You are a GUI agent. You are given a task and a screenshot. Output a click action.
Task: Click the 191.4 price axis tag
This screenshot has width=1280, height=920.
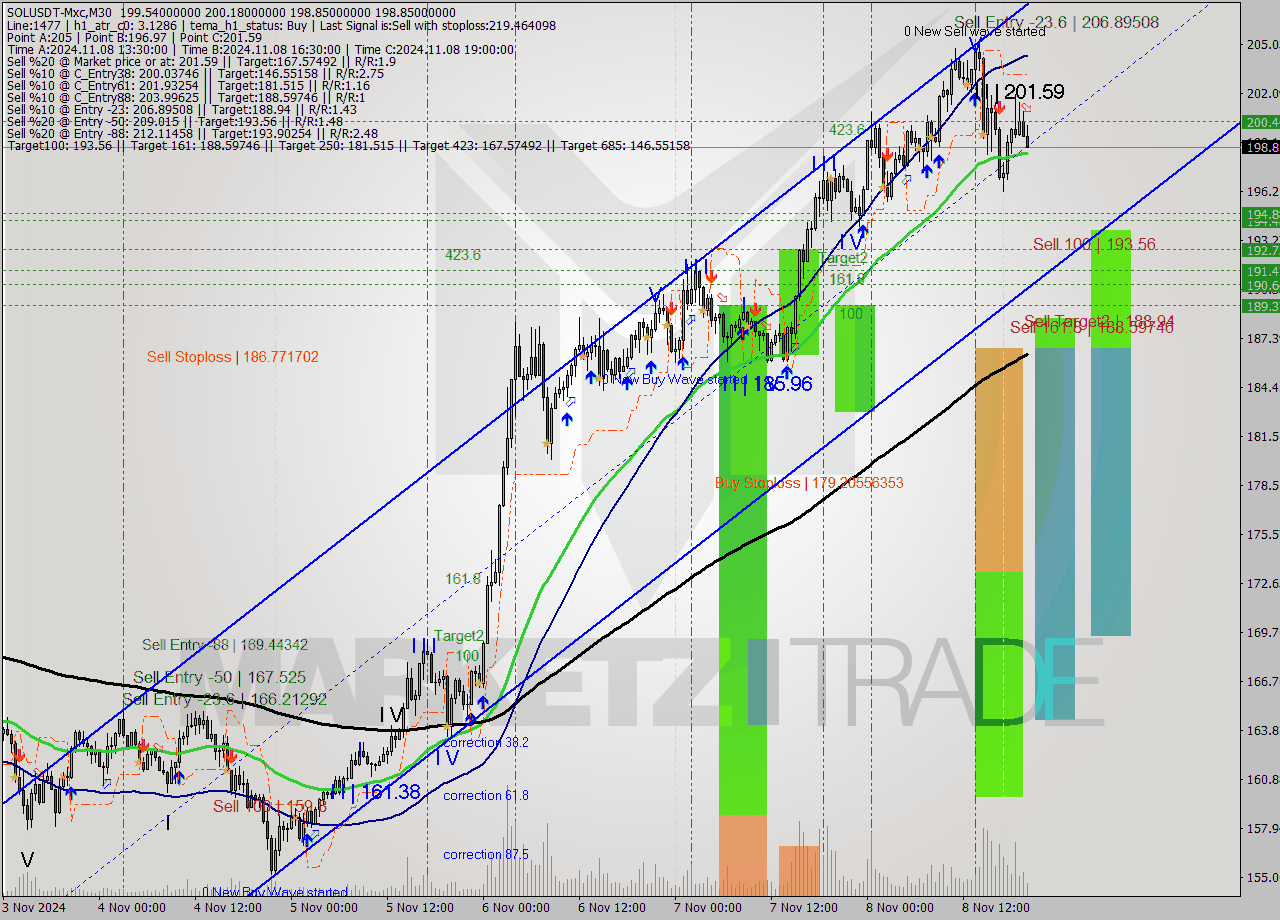1260,271
